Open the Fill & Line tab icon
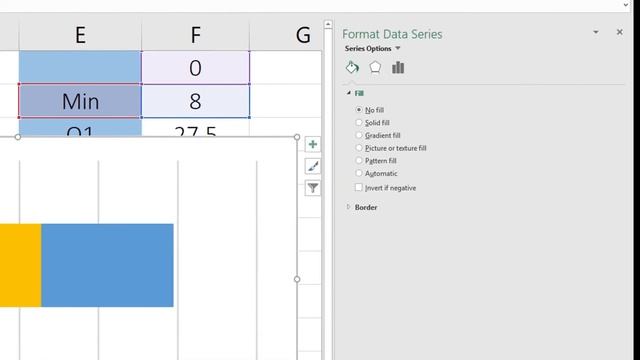 pos(352,67)
